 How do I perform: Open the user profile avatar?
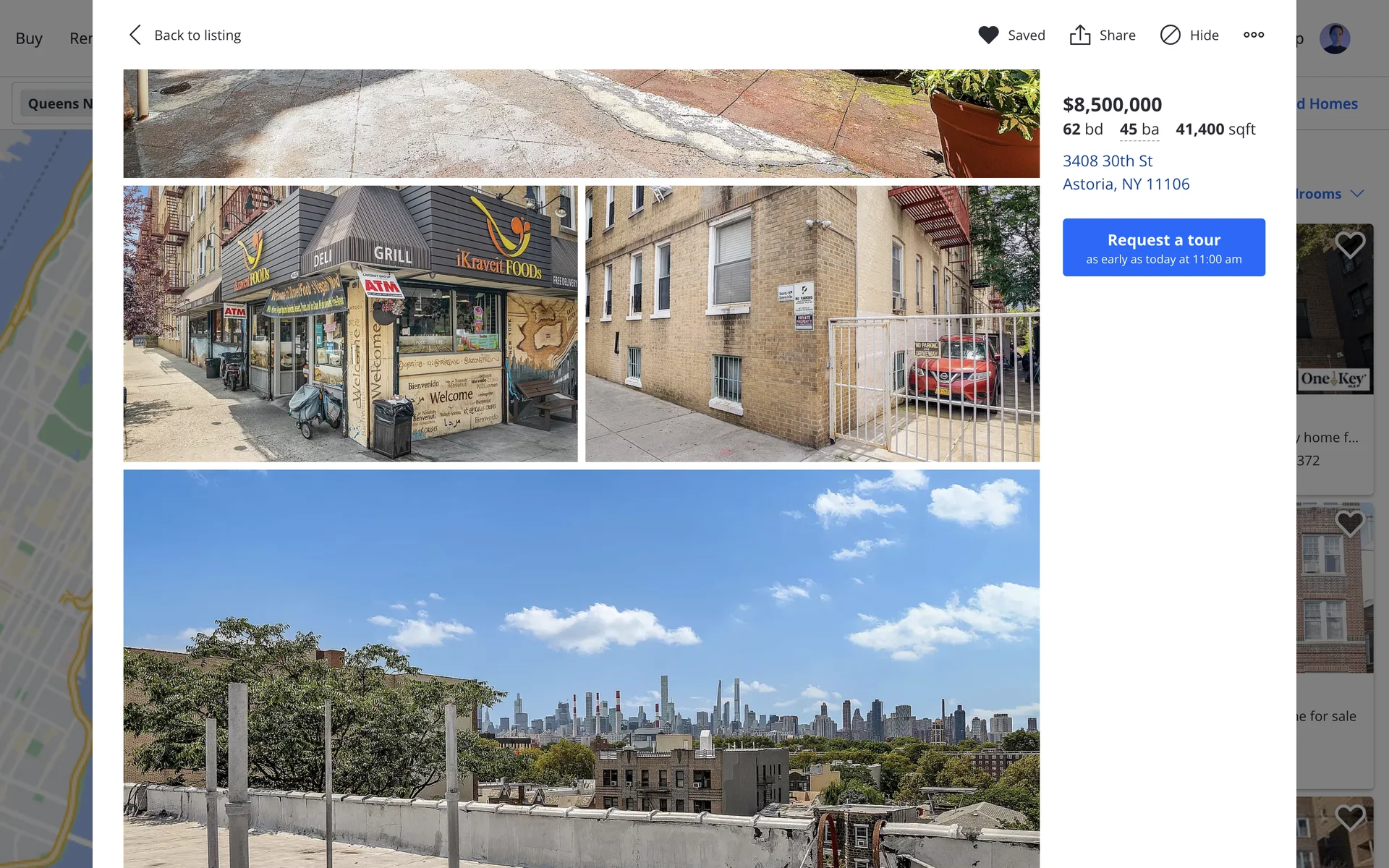click(1334, 38)
